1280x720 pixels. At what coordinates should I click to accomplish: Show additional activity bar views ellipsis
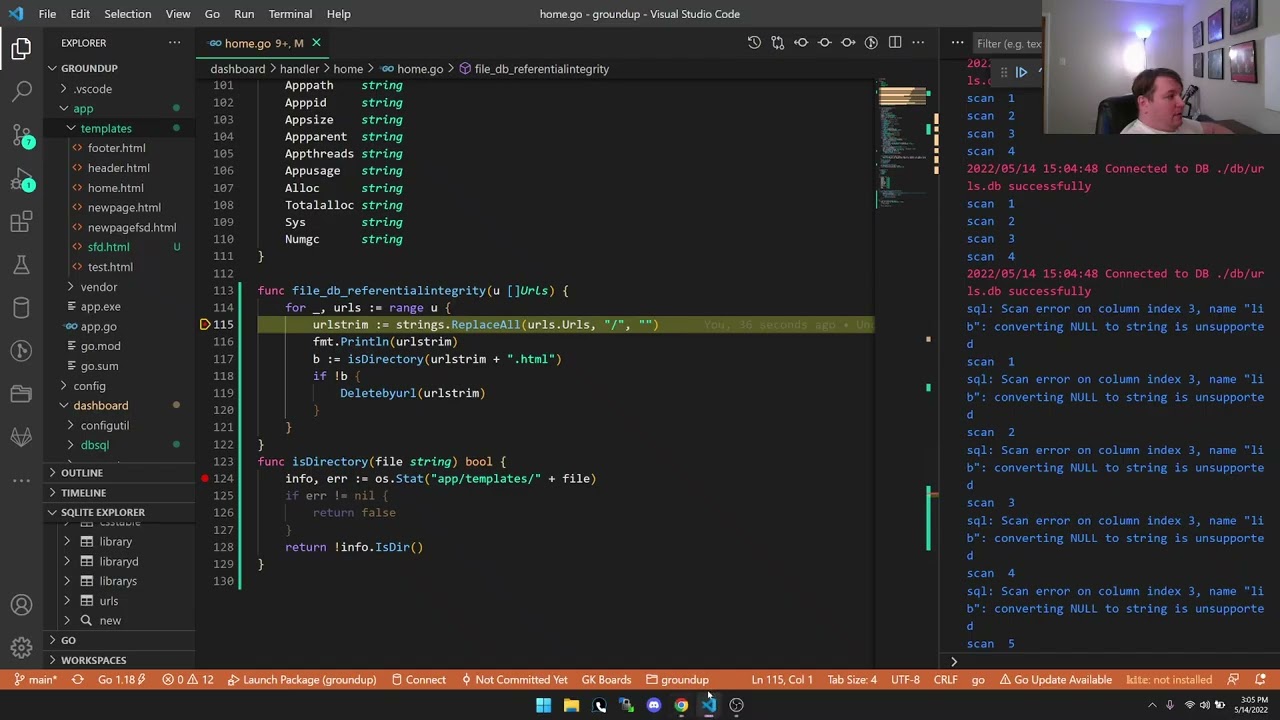pyautogui.click(x=21, y=480)
